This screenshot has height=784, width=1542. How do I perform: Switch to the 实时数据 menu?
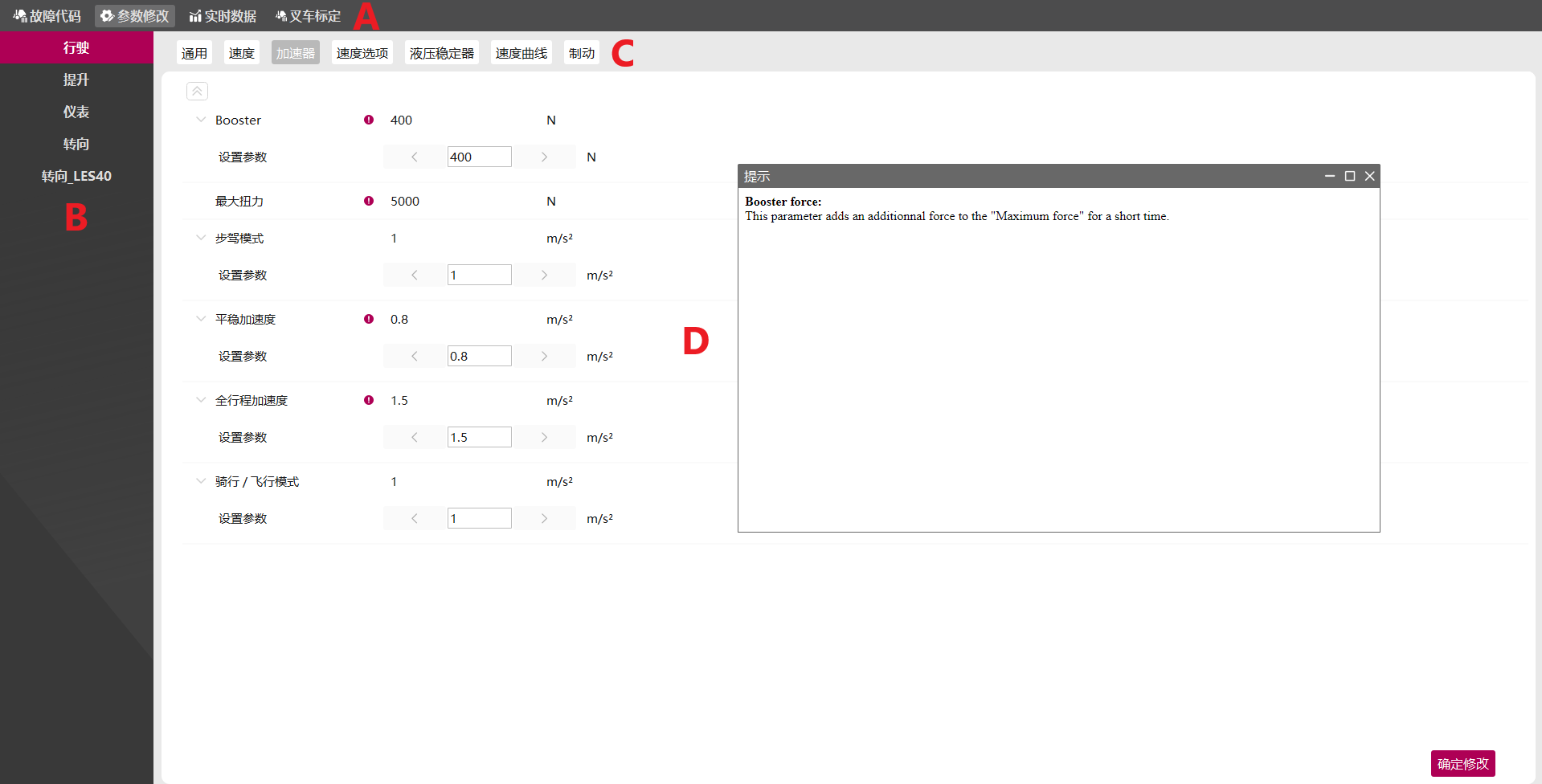[x=223, y=16]
